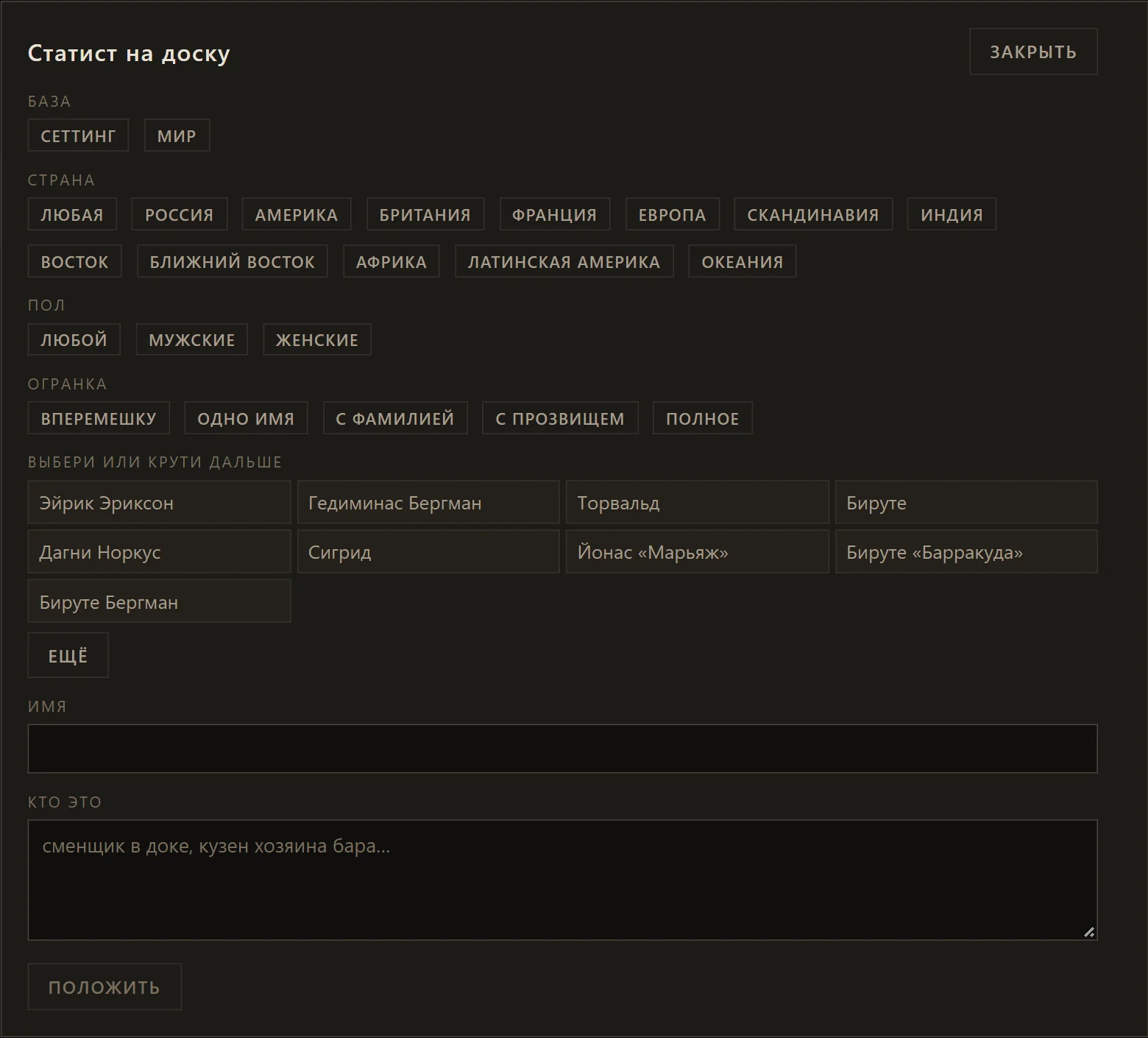Select the ОДНО ИМЯ name style

coord(246,418)
